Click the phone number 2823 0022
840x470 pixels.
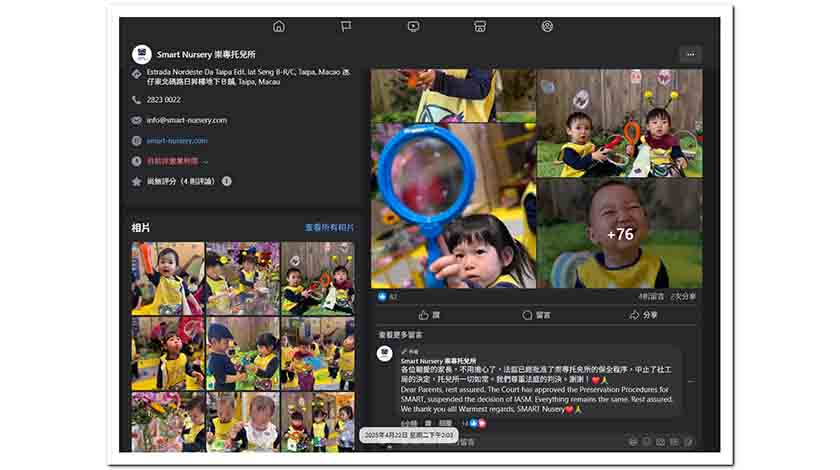point(164,100)
